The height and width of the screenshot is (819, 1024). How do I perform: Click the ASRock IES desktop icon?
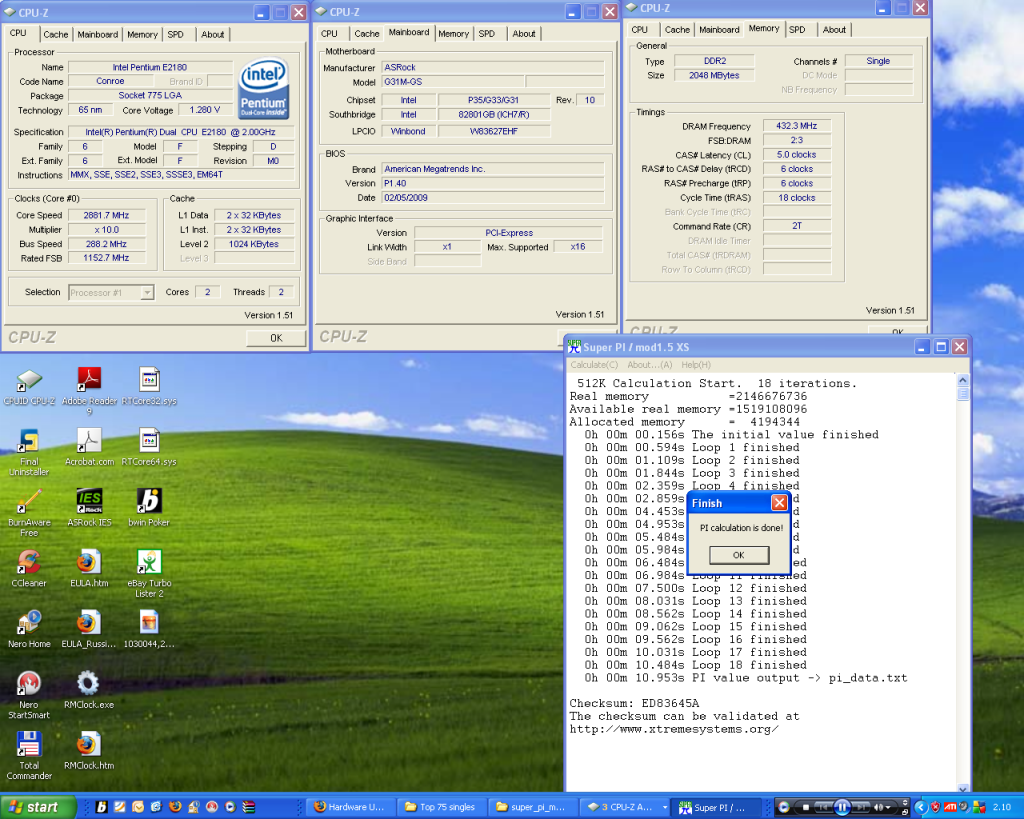(89, 502)
